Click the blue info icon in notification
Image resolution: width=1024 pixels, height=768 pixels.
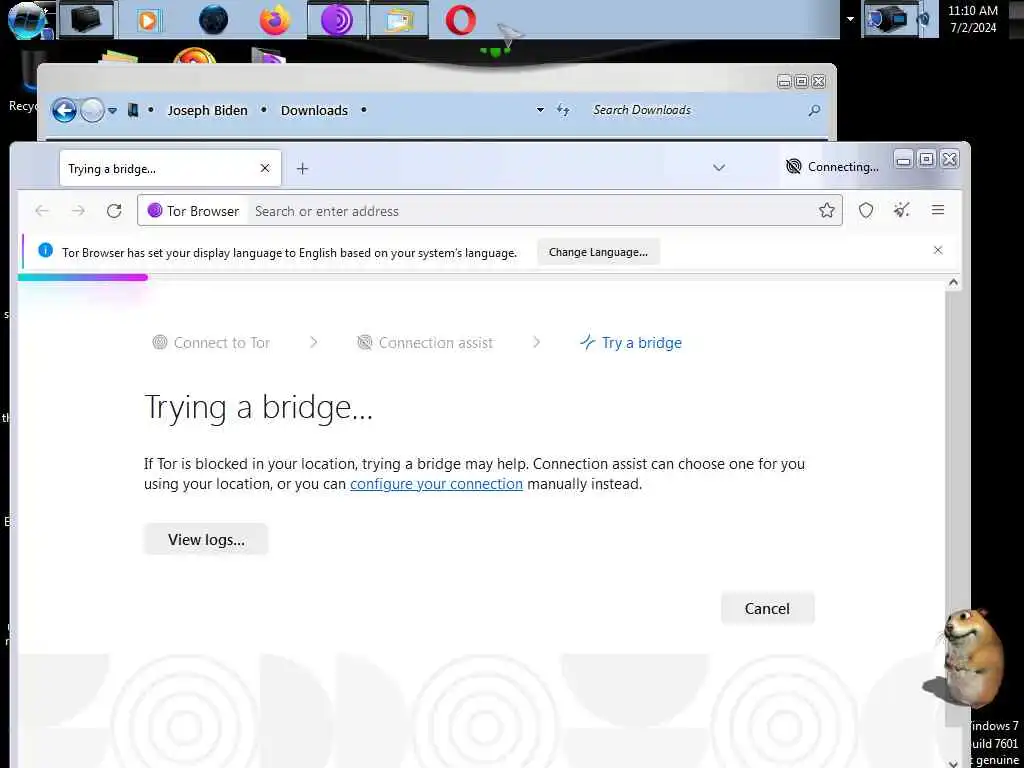45,250
